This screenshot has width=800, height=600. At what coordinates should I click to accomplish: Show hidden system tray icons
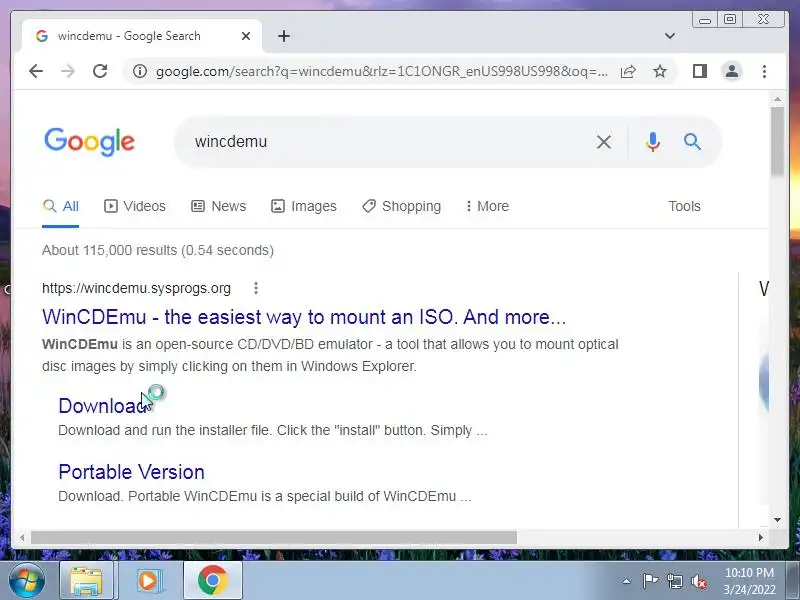[627, 581]
